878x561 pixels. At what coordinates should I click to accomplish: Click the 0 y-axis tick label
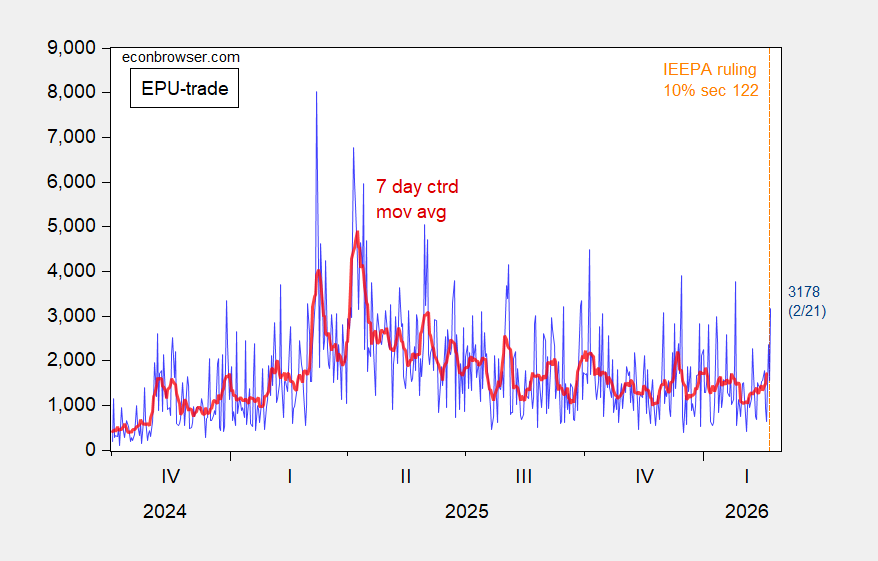point(89,450)
